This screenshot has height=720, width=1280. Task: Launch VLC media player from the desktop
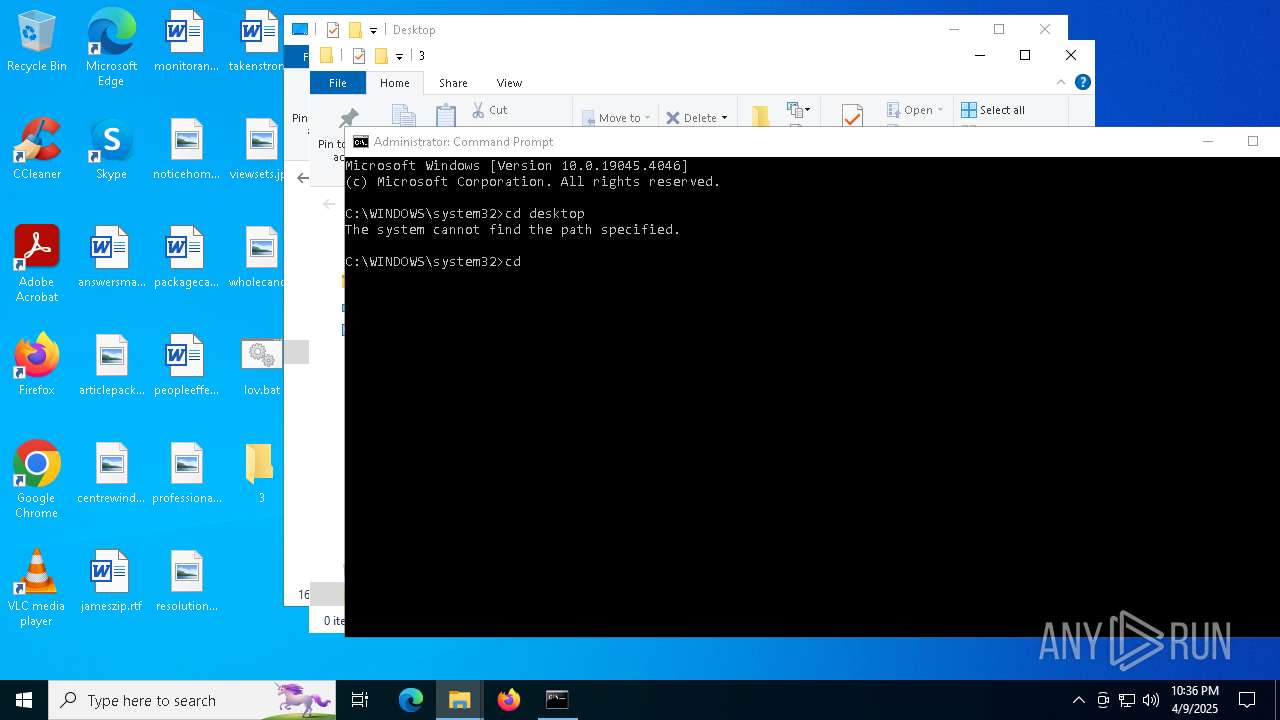[37, 588]
